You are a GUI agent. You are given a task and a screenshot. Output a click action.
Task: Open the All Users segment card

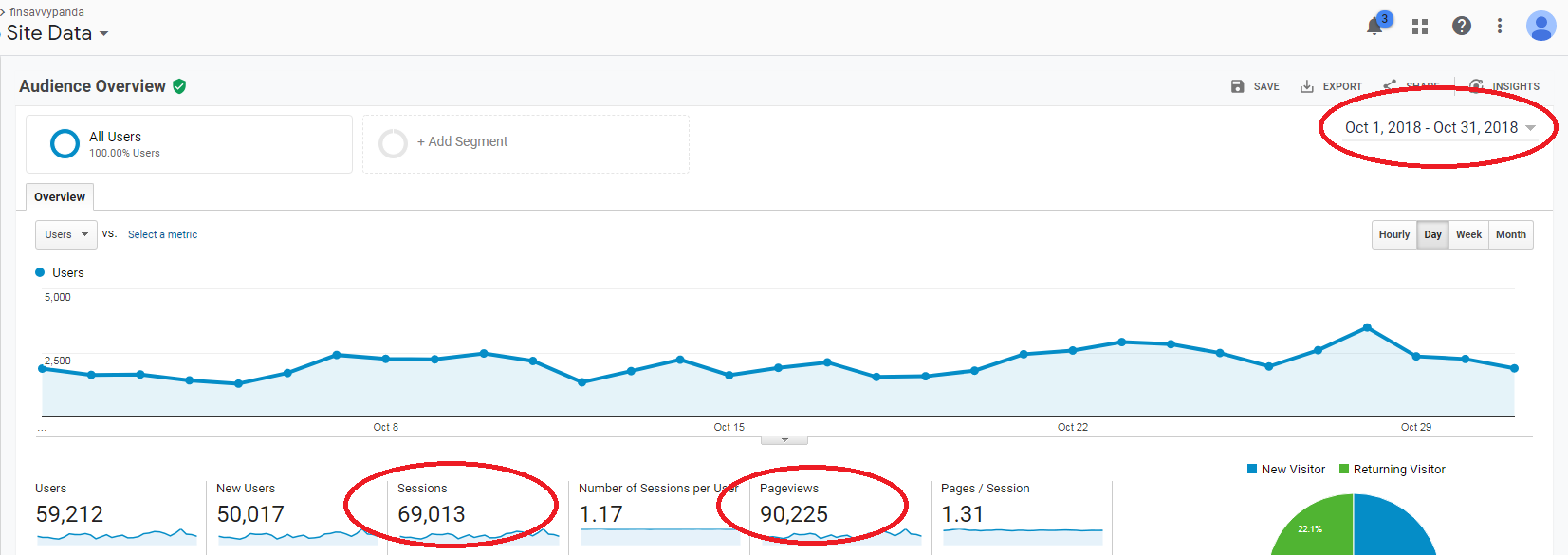189,143
